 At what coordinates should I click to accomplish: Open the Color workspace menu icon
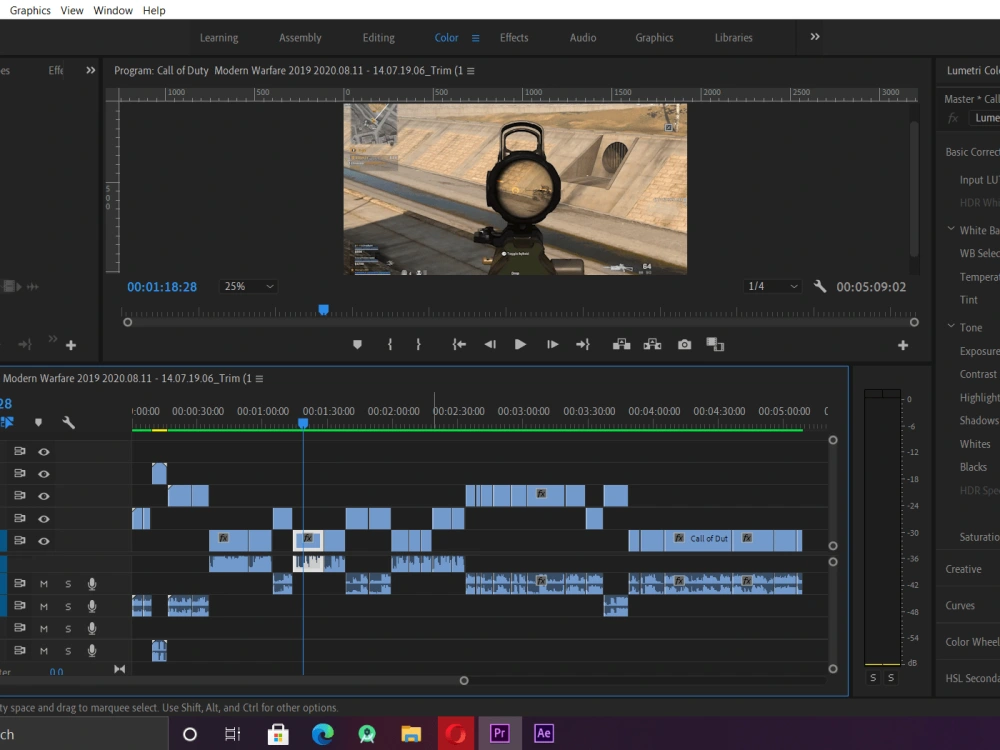pyautogui.click(x=475, y=38)
